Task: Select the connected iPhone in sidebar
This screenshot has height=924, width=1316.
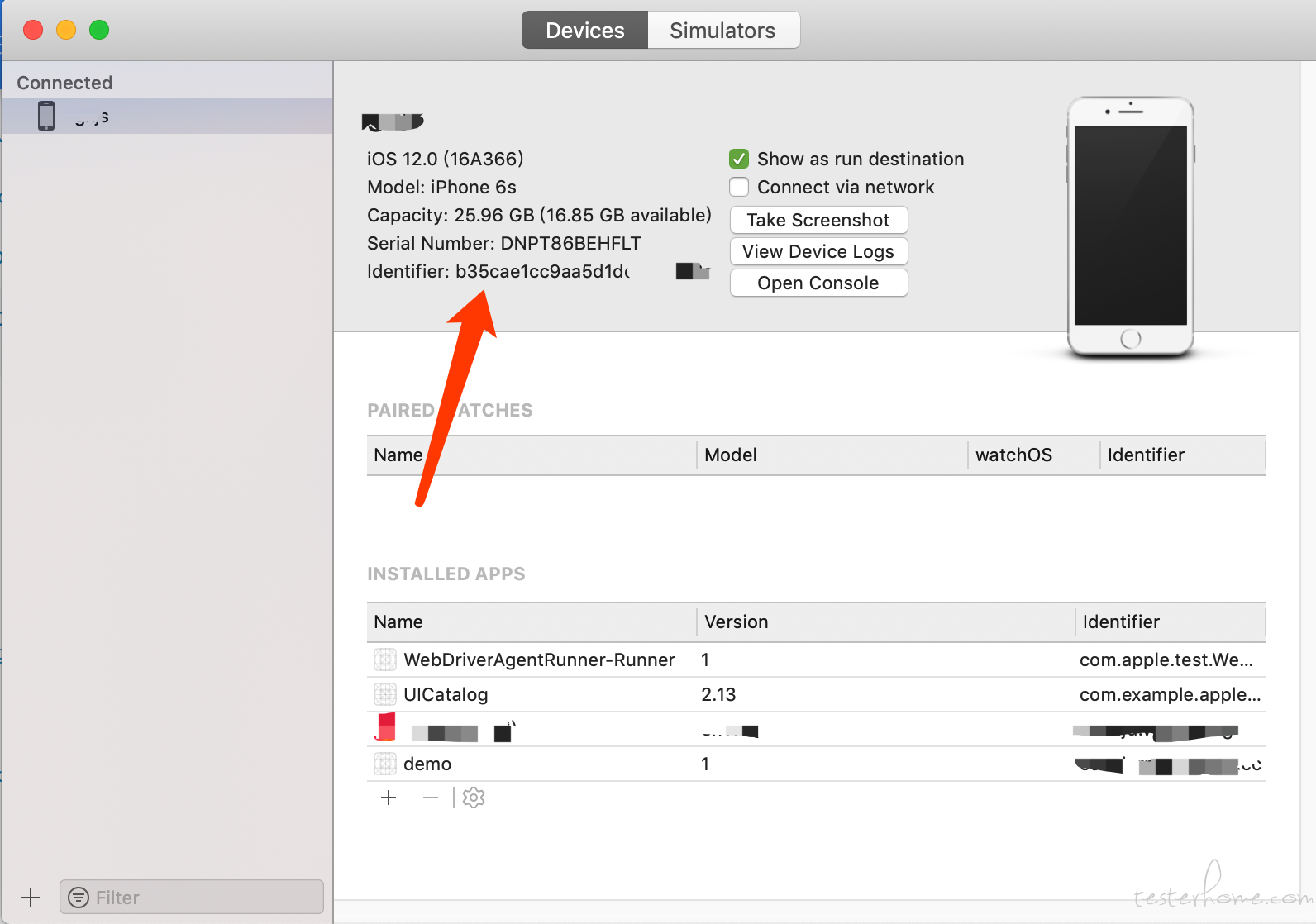Action: click(167, 116)
